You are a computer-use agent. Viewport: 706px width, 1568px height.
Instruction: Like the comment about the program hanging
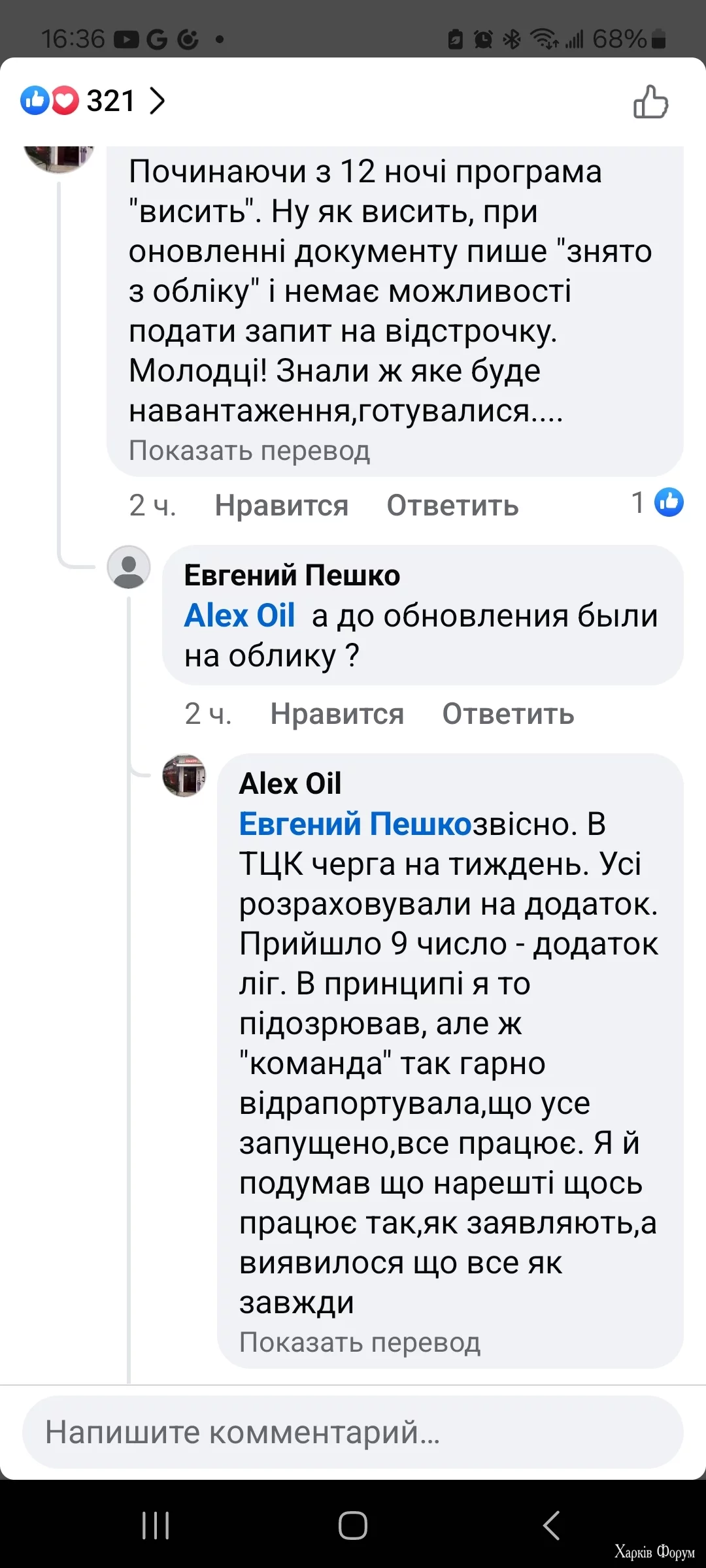[281, 506]
